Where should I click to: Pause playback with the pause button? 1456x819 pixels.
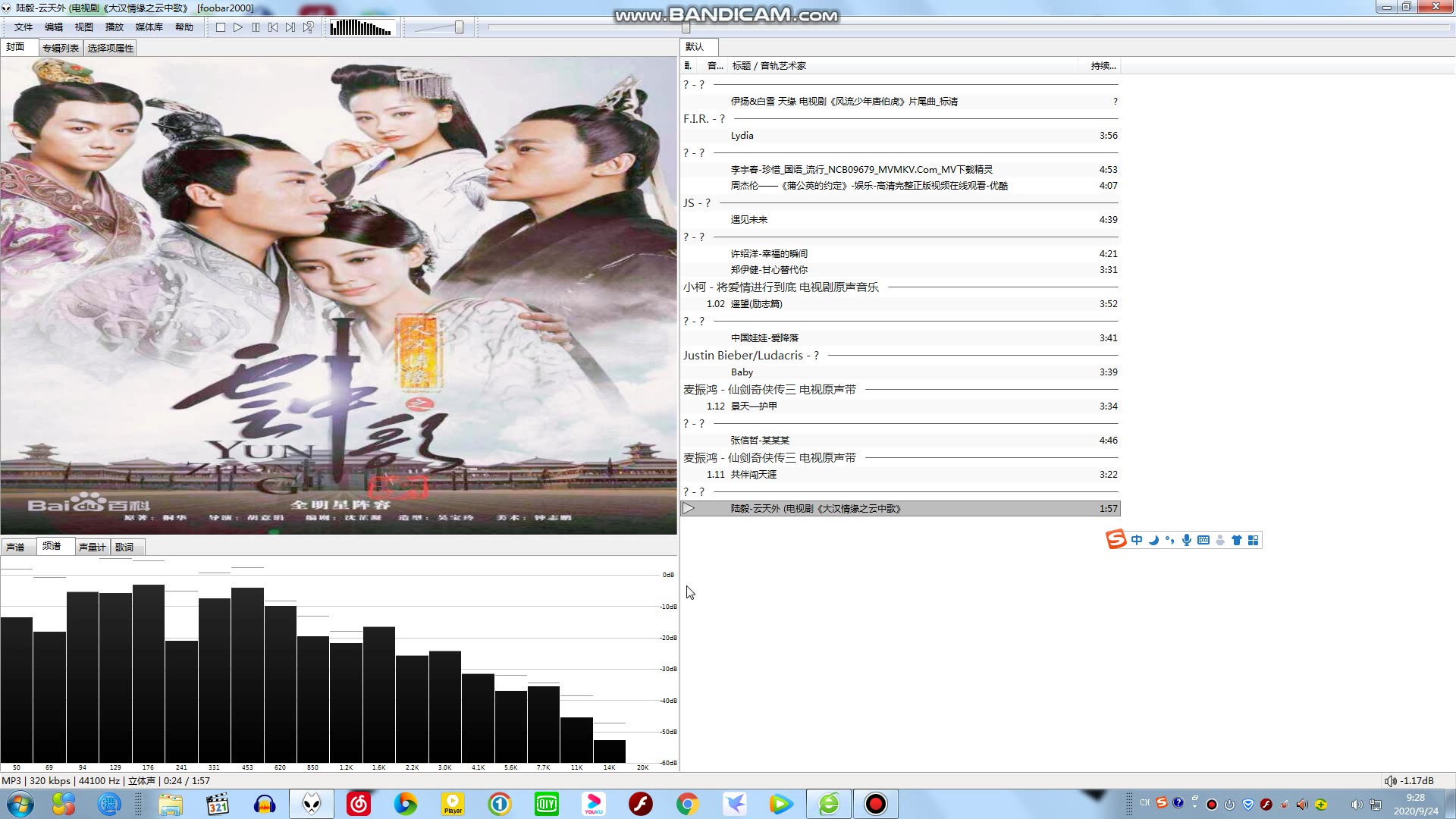[256, 27]
